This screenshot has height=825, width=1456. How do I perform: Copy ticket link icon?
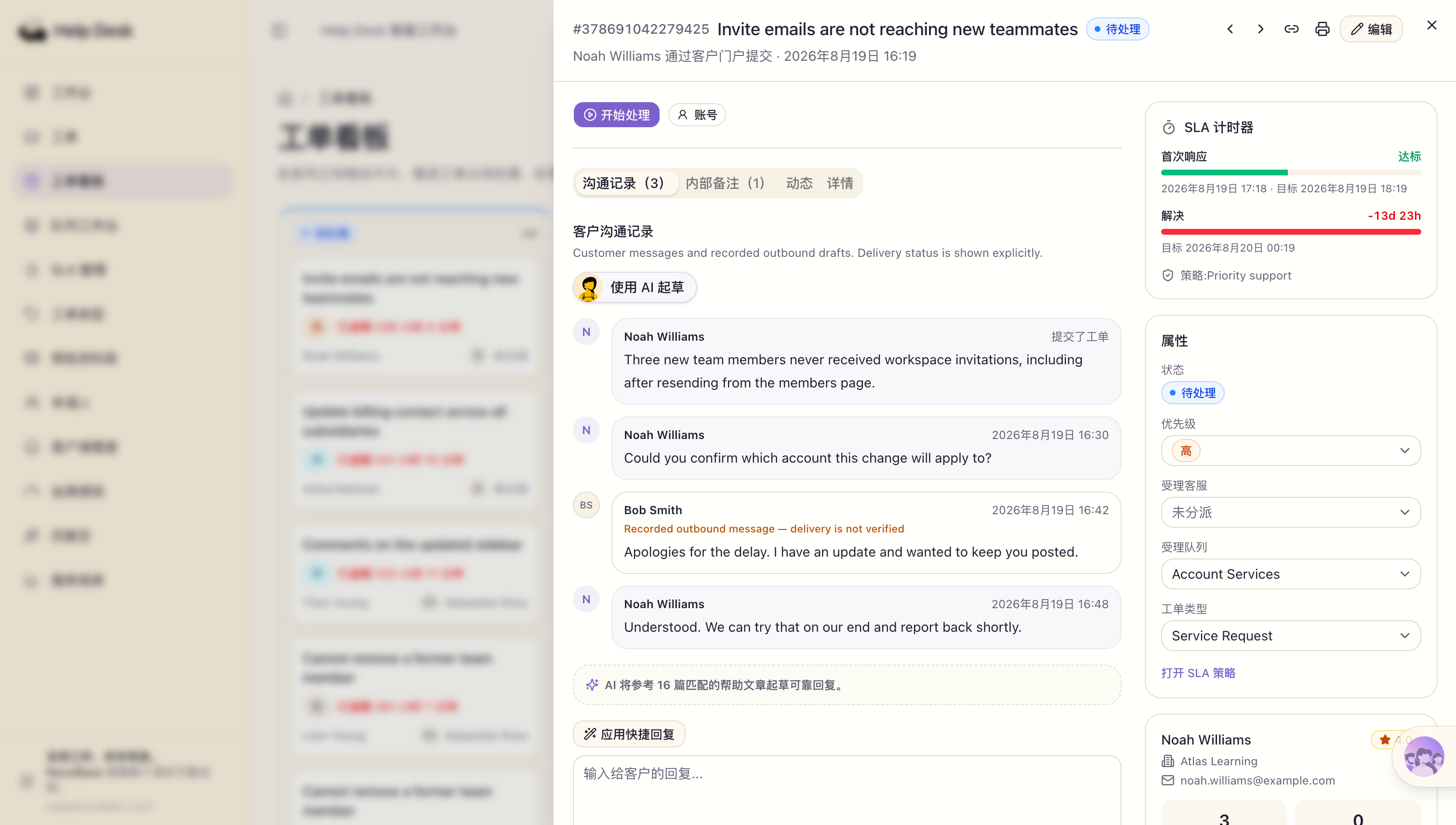tap(1291, 29)
